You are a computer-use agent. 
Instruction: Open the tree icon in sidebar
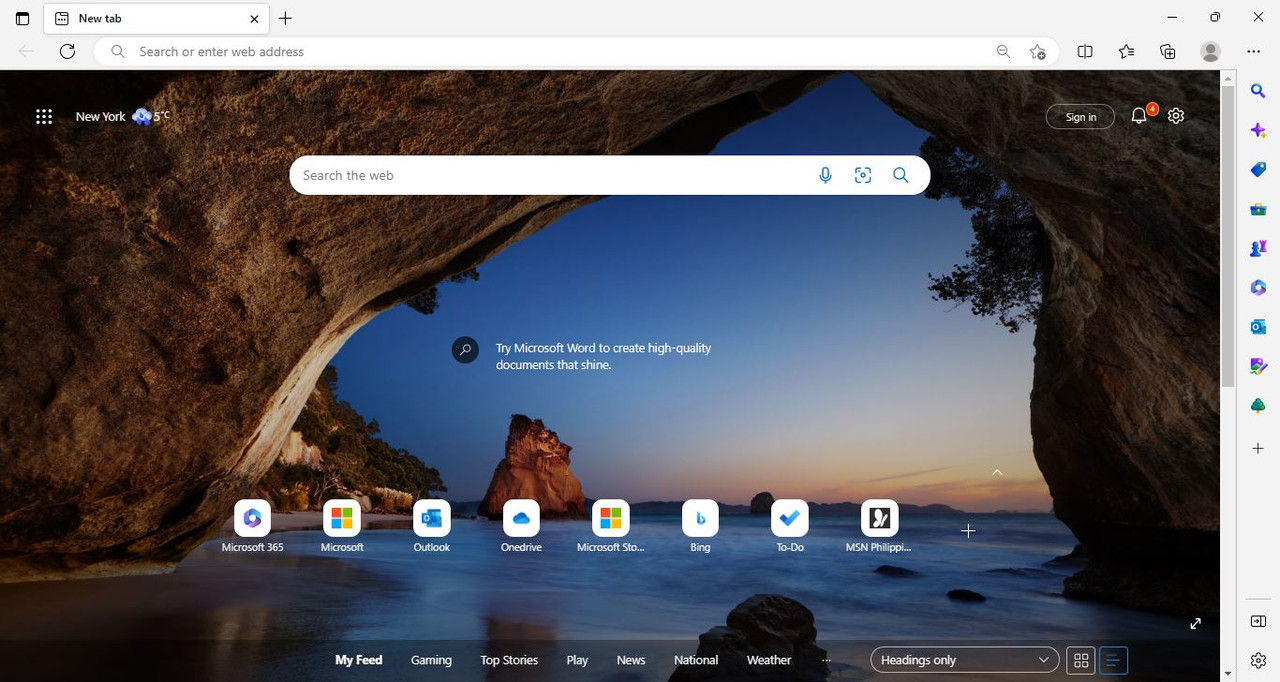click(1258, 405)
